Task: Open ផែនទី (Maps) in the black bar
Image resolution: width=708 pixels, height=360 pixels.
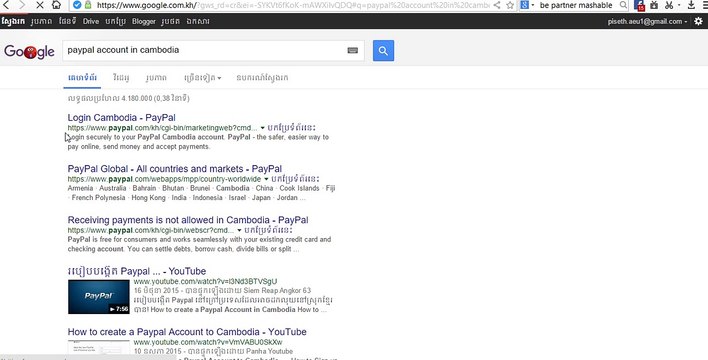Action: [x=67, y=21]
